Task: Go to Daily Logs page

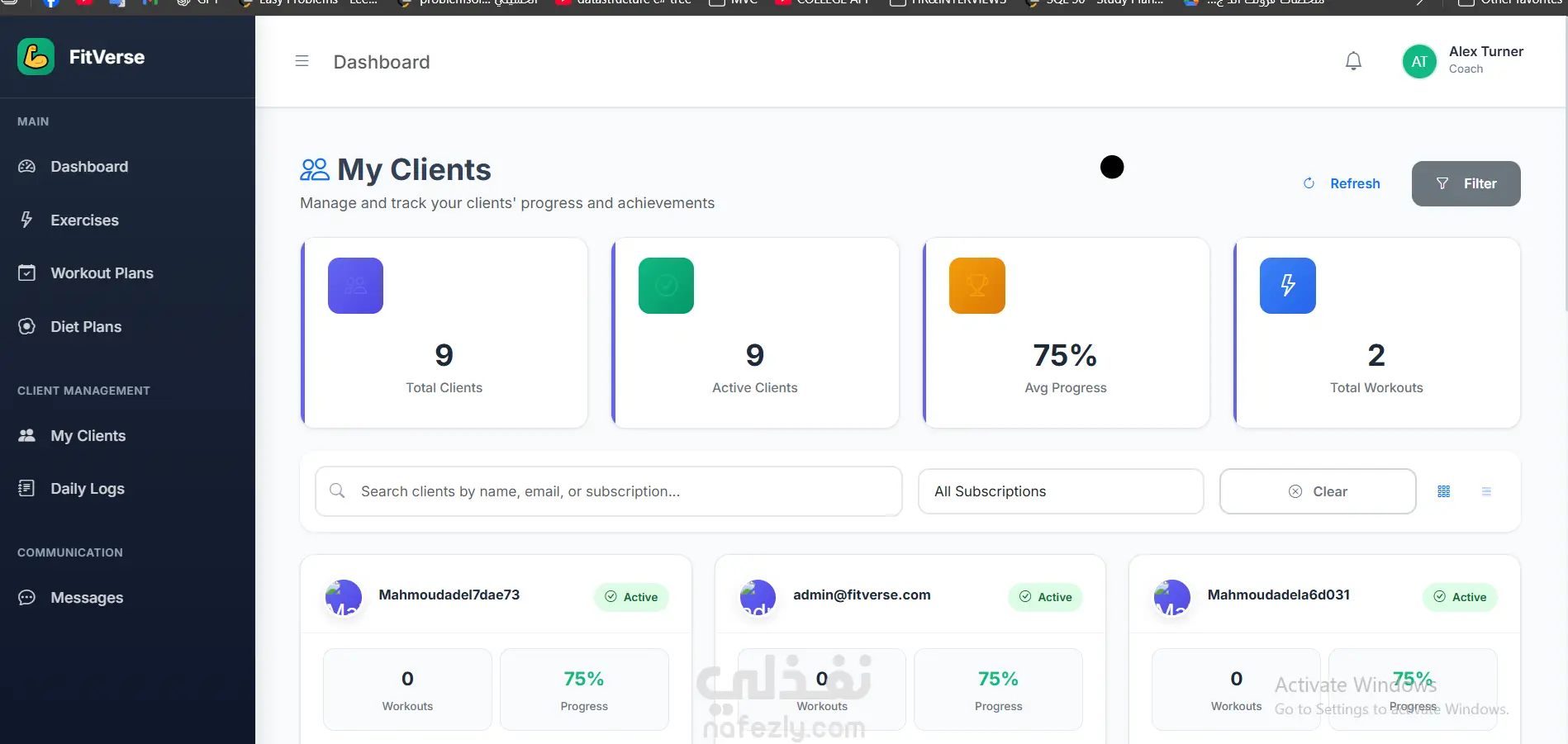Action: [88, 489]
